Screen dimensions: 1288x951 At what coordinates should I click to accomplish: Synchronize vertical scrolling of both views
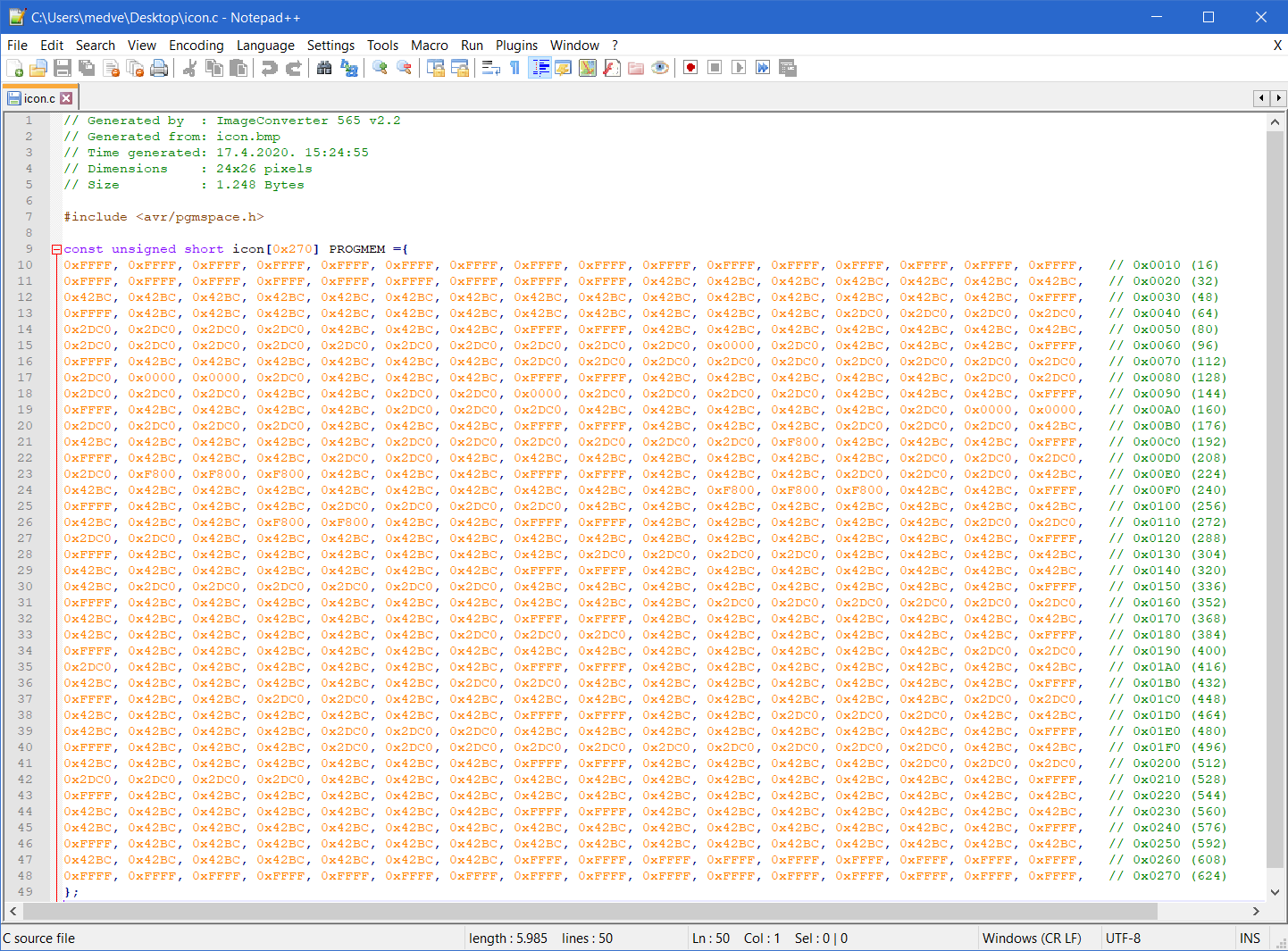[436, 67]
